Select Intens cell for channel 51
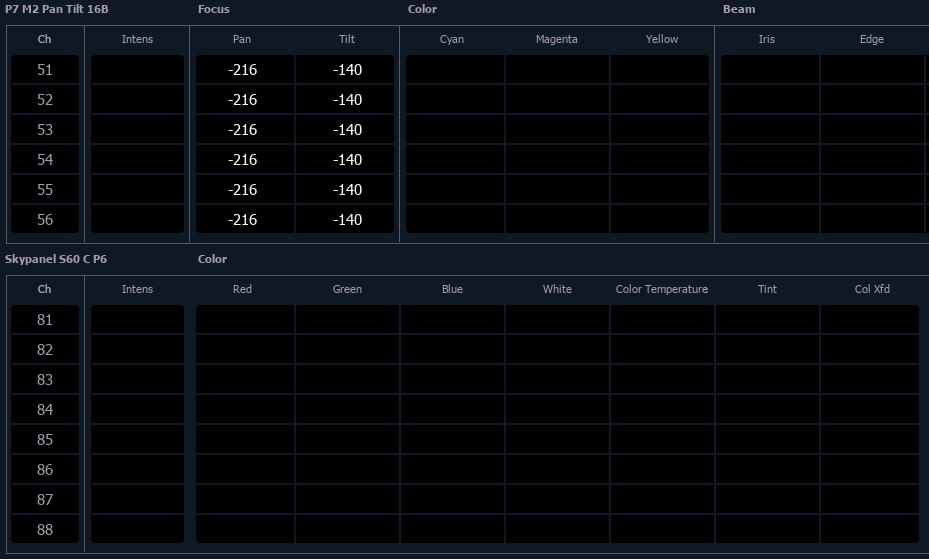 tap(137, 69)
